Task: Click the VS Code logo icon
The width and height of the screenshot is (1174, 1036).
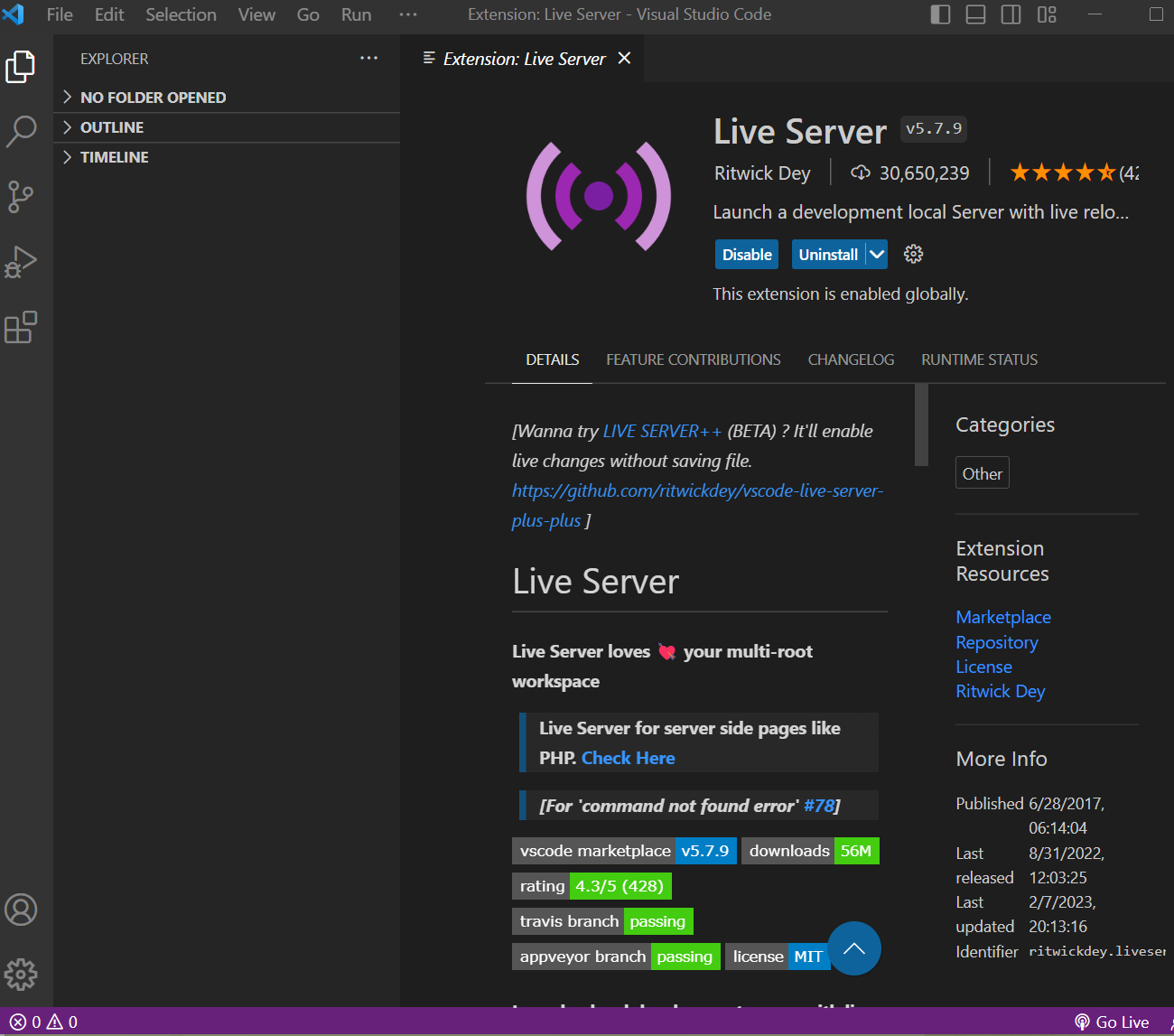Action: click(14, 14)
